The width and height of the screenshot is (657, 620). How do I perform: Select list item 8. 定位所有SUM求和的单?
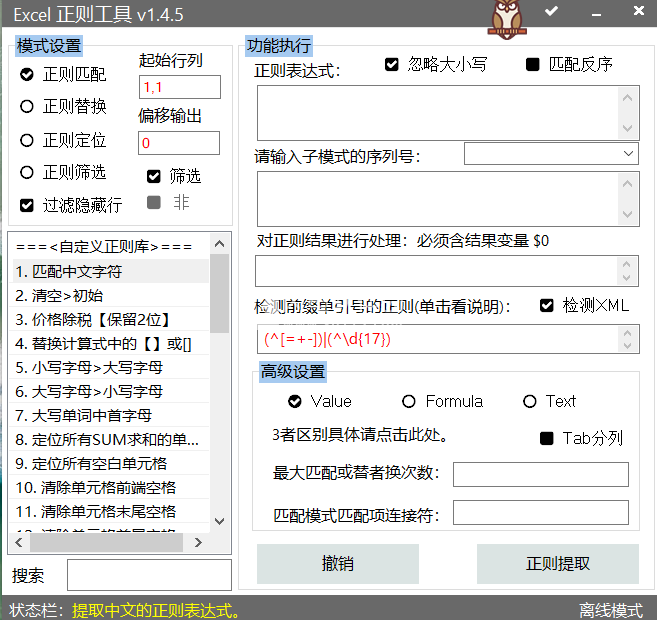pos(109,439)
